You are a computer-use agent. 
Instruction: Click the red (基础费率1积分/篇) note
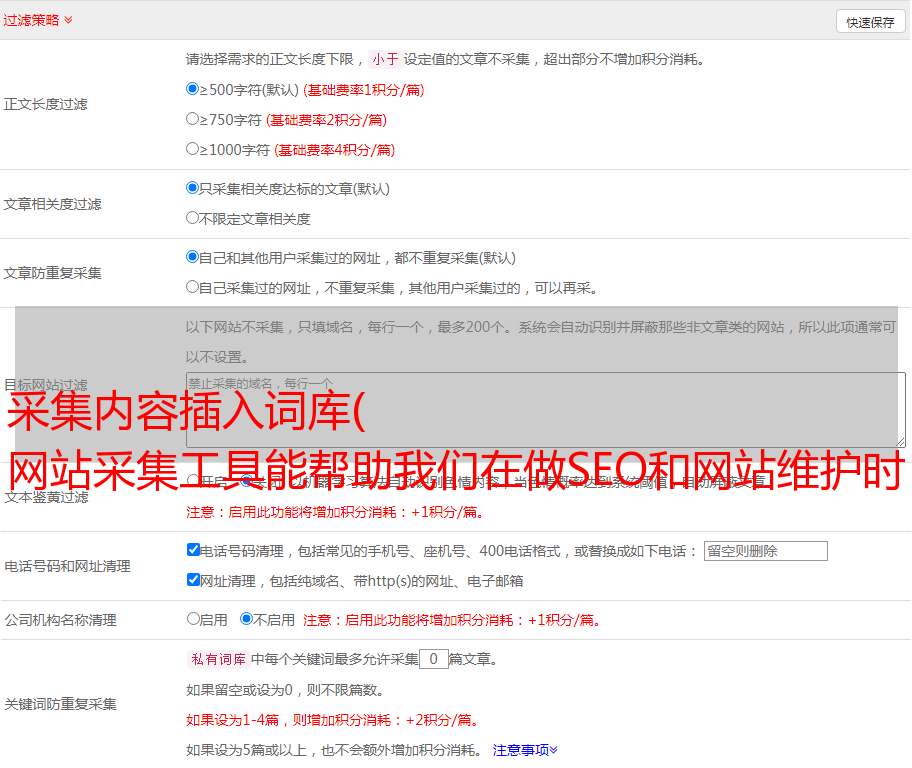click(x=364, y=90)
